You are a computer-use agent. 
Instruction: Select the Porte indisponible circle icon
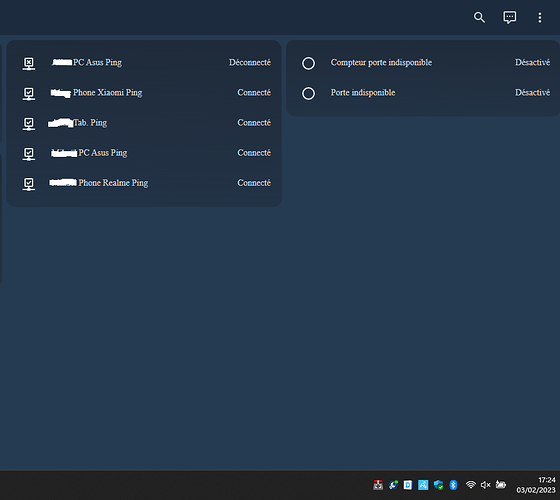point(308,94)
